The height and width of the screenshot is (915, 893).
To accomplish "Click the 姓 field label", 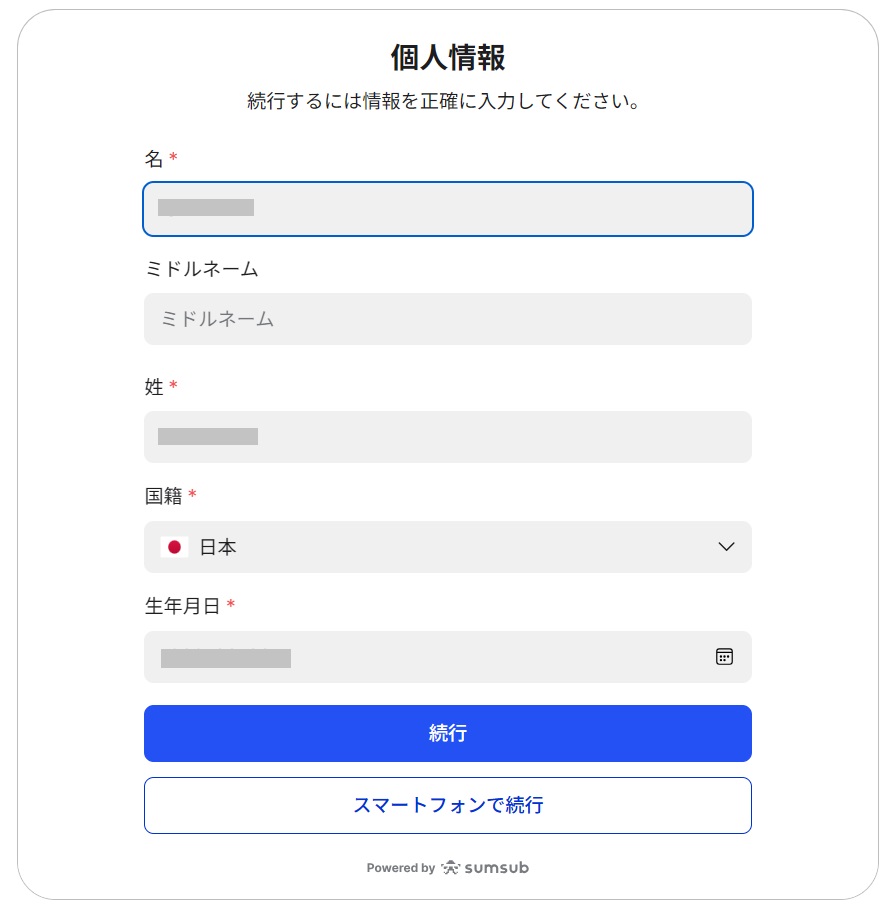I will pyautogui.click(x=154, y=386).
